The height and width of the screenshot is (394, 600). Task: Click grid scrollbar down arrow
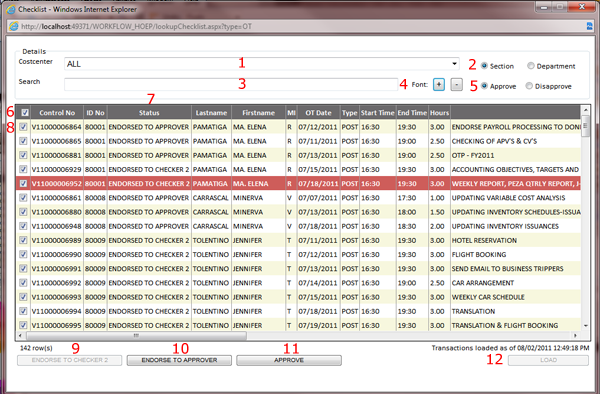coord(585,326)
